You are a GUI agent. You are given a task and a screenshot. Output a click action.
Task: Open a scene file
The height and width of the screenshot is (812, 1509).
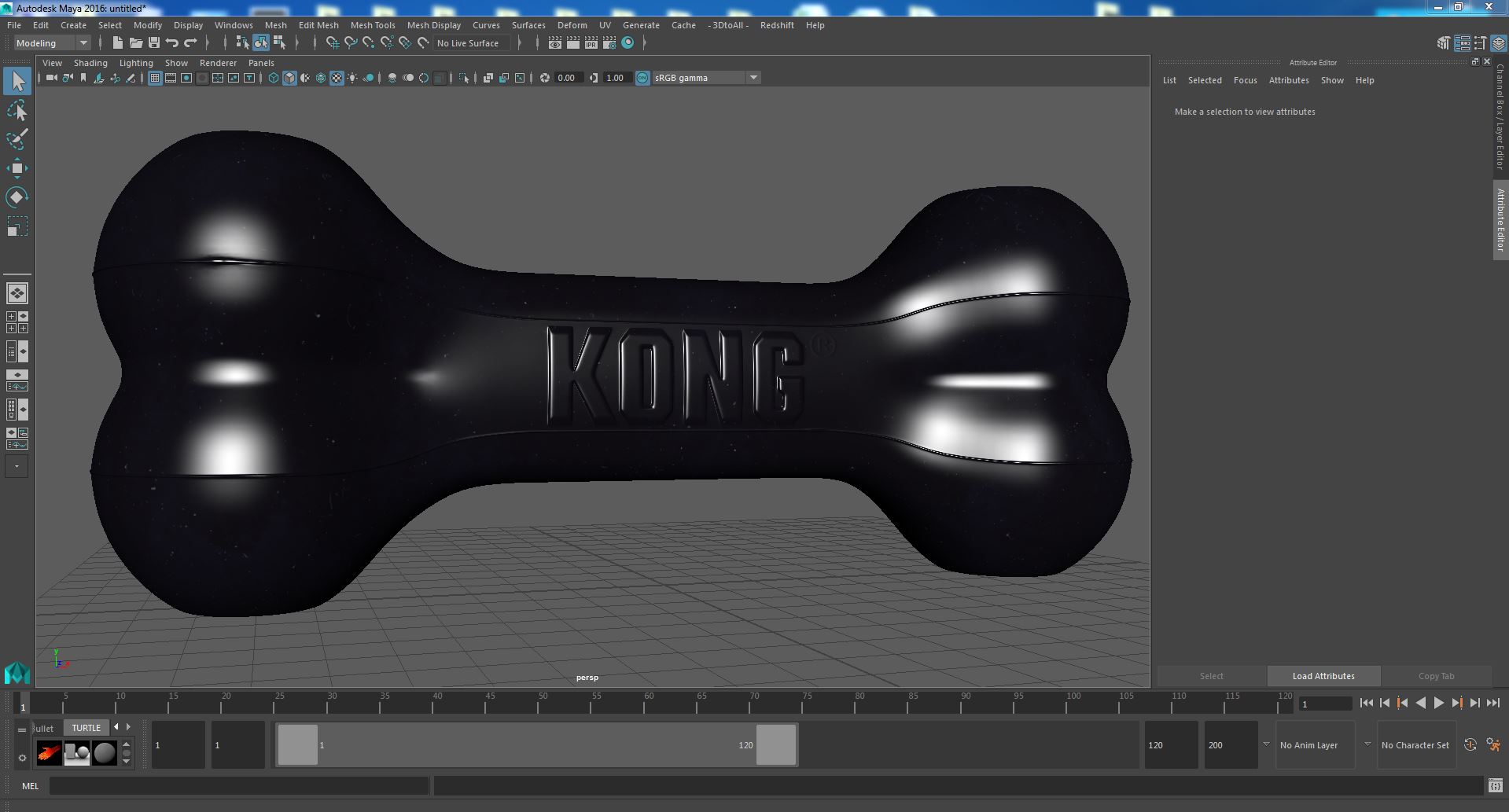(x=135, y=42)
